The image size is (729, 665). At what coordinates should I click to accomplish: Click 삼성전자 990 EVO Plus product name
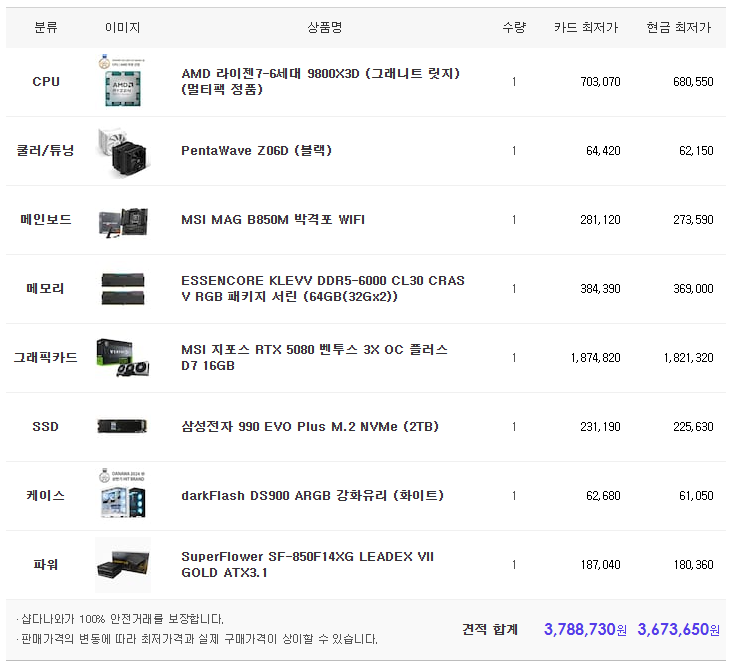[x=310, y=426]
